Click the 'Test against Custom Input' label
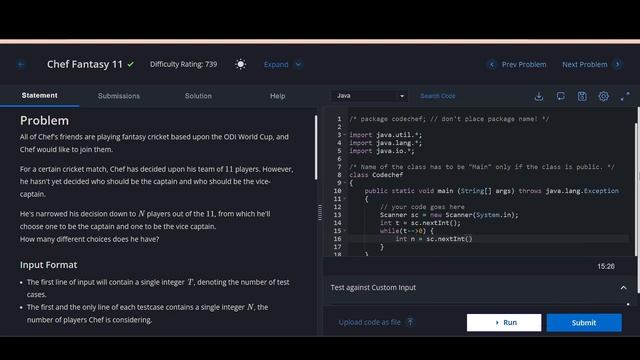This screenshot has height=360, width=640. click(x=373, y=287)
